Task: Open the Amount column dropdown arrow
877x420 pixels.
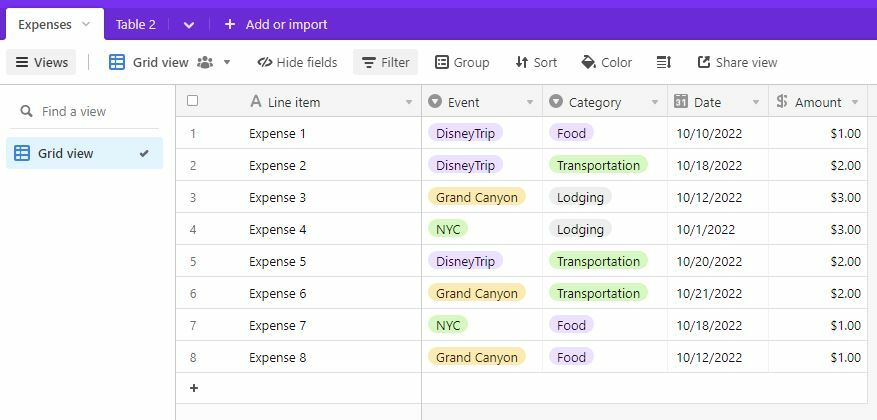Action: [x=854, y=102]
